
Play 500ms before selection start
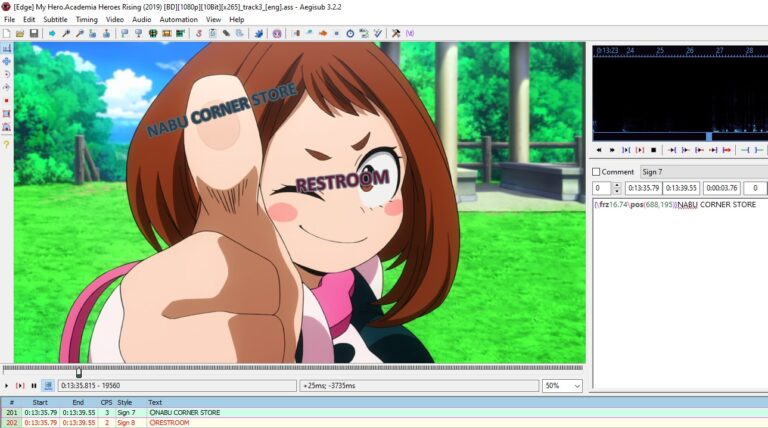(x=672, y=150)
